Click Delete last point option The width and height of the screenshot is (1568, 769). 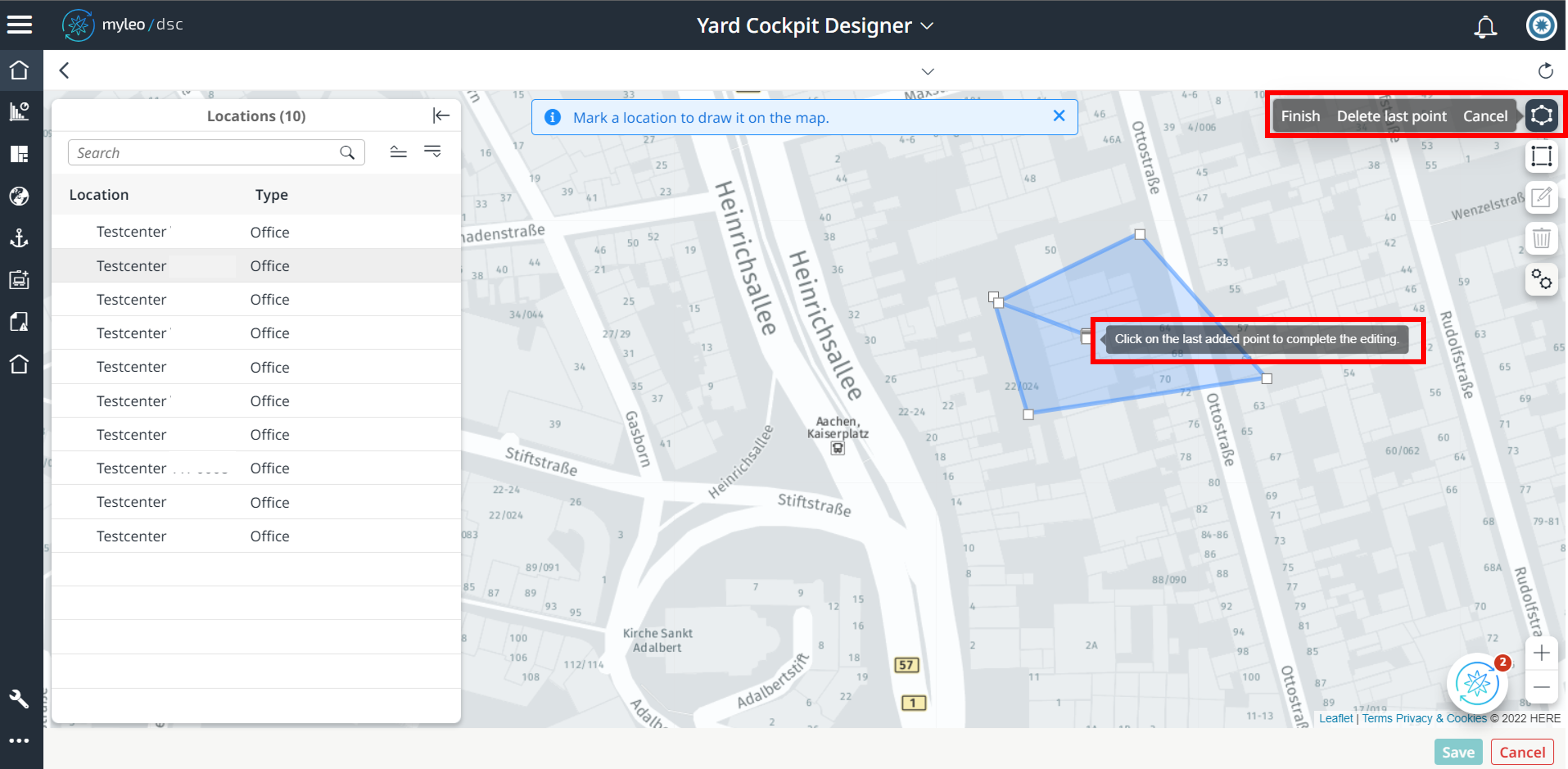click(x=1391, y=116)
